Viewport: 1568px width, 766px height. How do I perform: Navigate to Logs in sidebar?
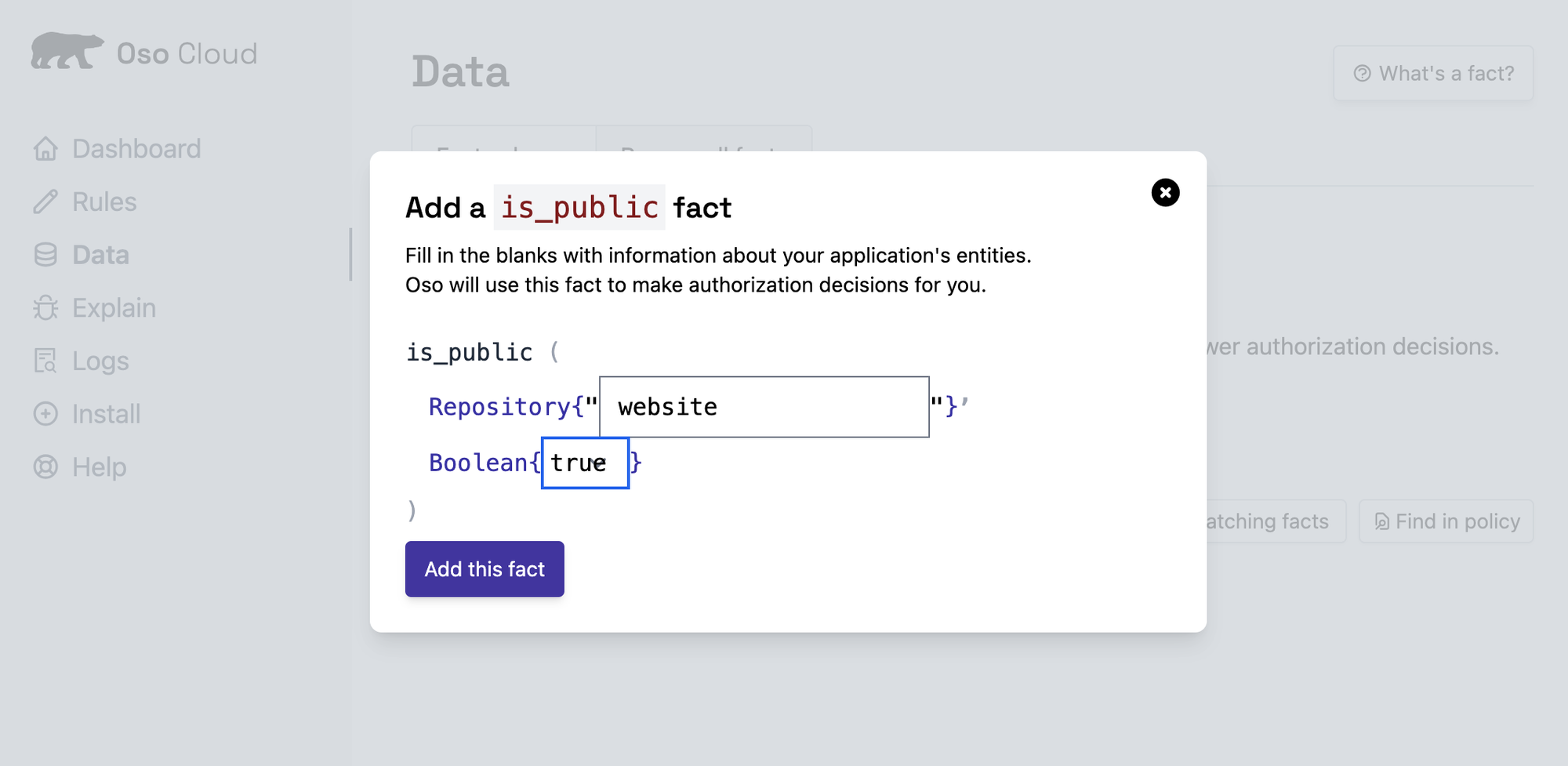[x=100, y=361]
